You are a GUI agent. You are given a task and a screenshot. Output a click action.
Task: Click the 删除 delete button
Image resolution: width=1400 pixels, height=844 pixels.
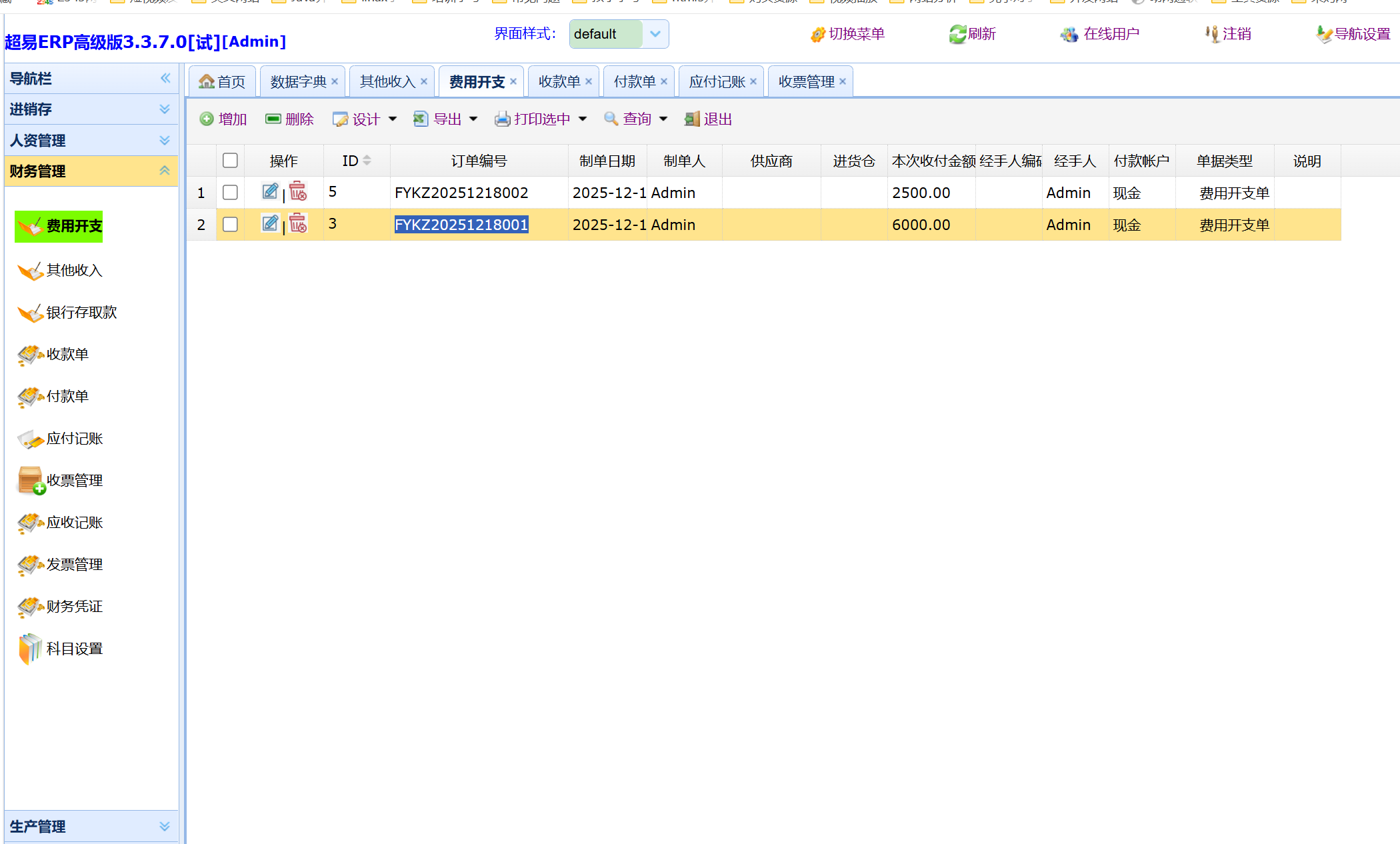tap(290, 119)
